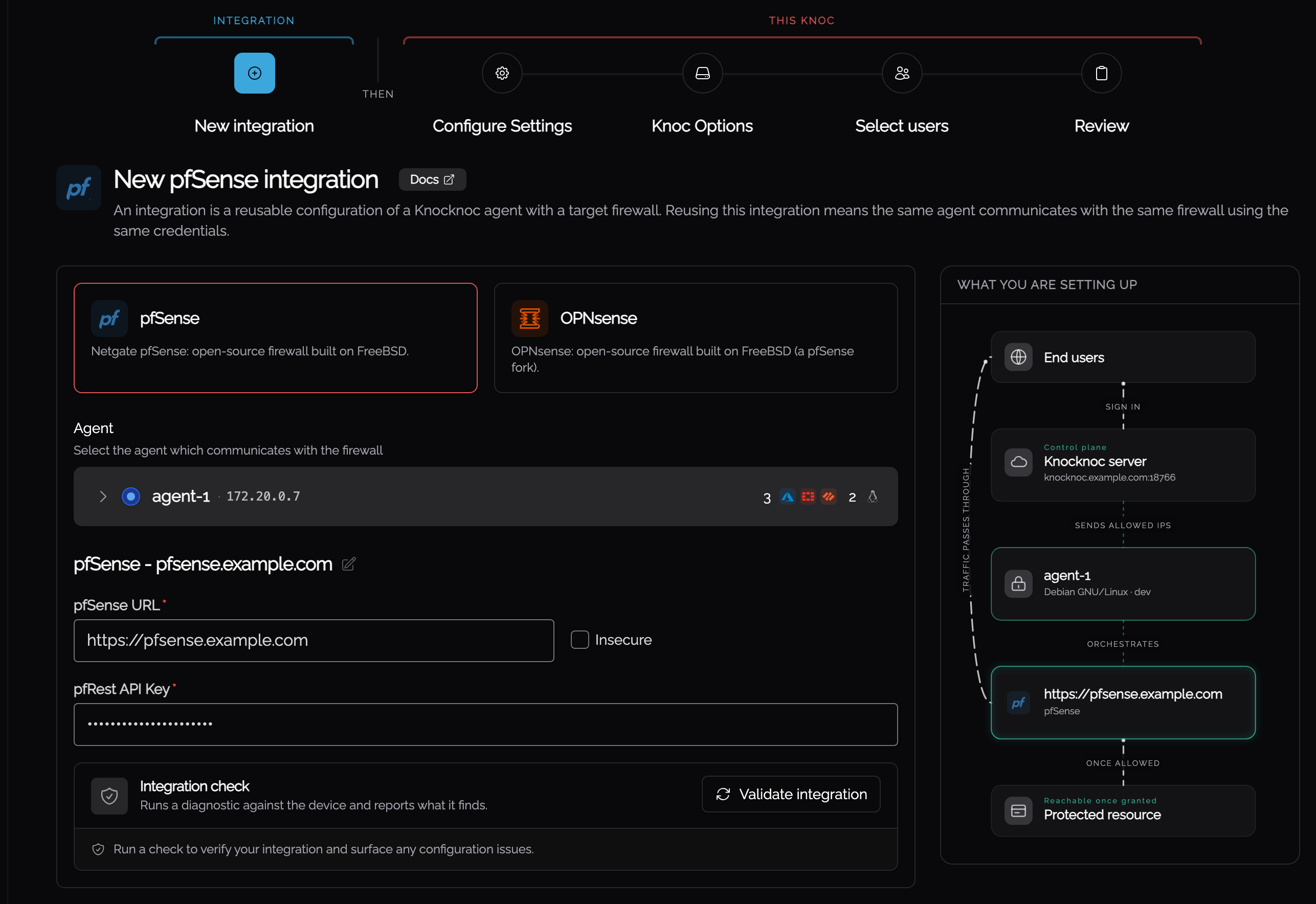Open the Select users people icon step
The height and width of the screenshot is (904, 1316).
[902, 73]
